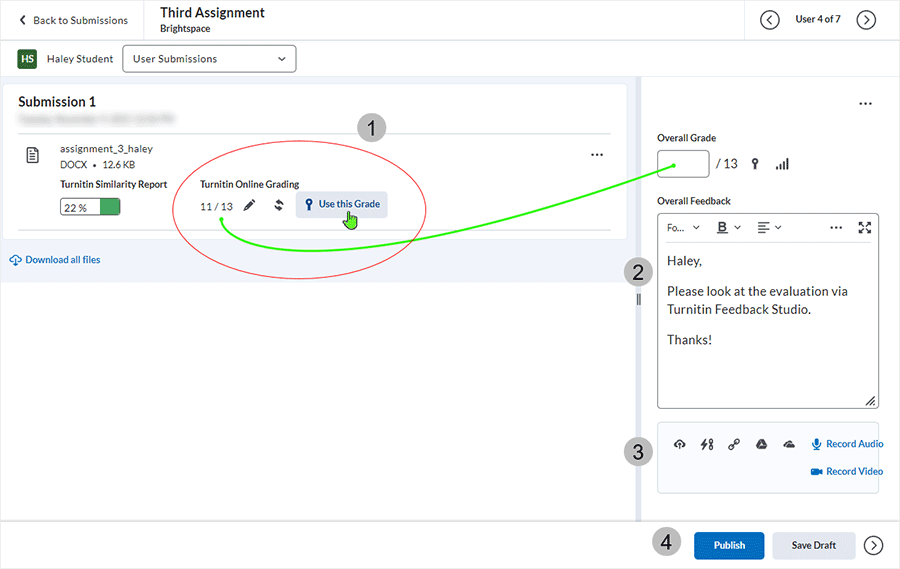Image resolution: width=900 pixels, height=569 pixels.
Task: Click the HS student avatar
Action: (x=27, y=59)
